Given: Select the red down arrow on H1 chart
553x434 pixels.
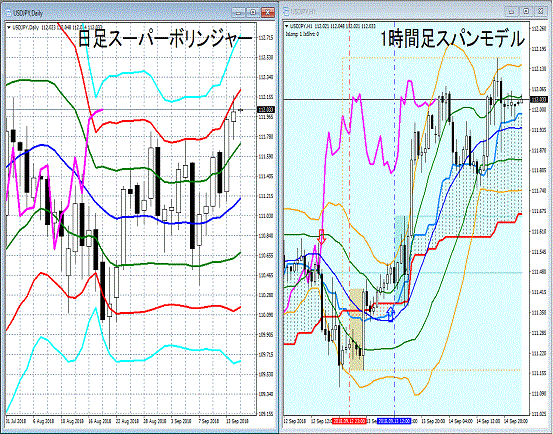Looking at the screenshot, I should (x=321, y=237).
